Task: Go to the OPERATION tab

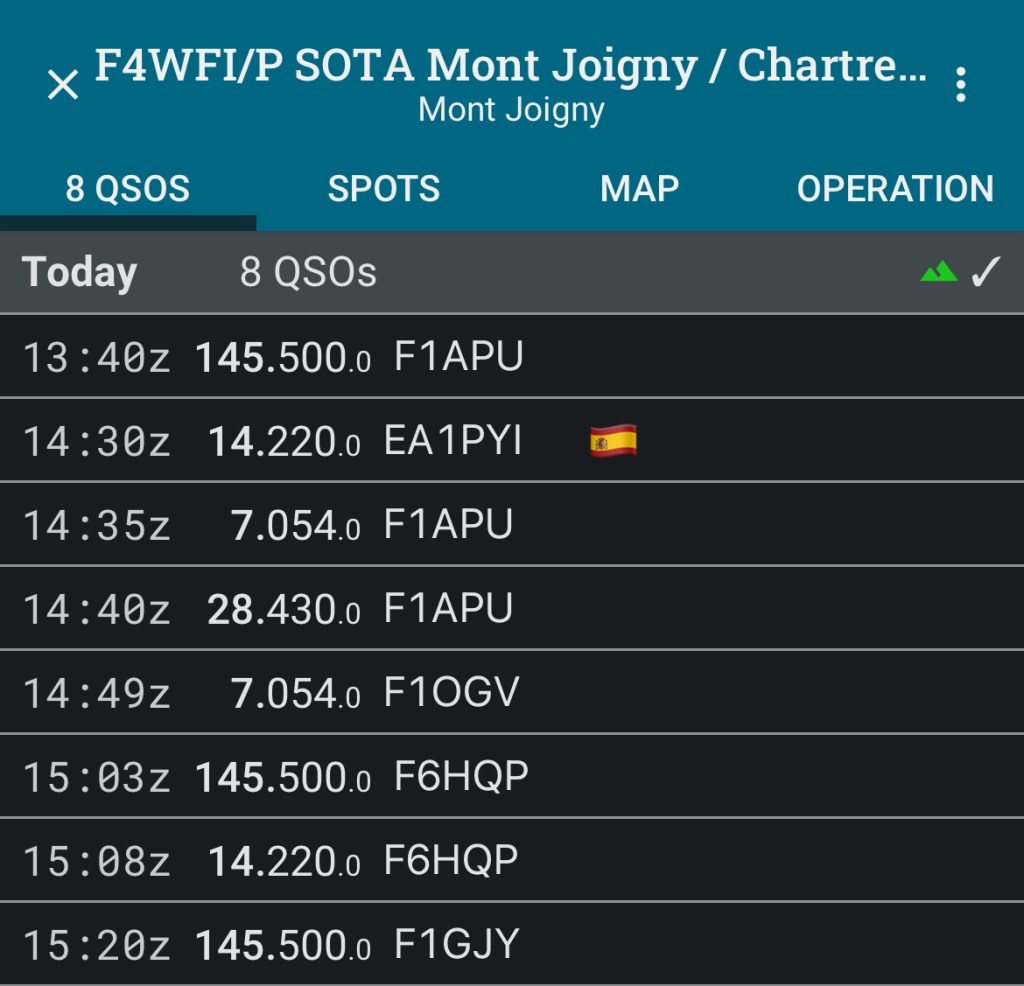Action: pos(895,189)
